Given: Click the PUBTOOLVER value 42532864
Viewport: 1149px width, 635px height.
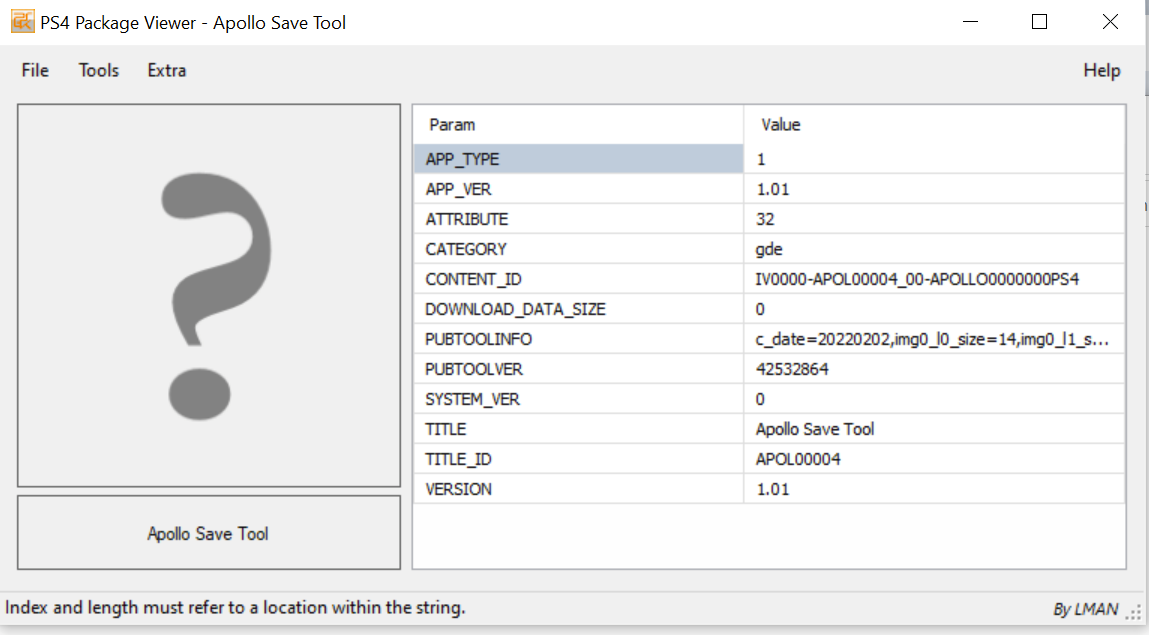Looking at the screenshot, I should pyautogui.click(x=934, y=369).
